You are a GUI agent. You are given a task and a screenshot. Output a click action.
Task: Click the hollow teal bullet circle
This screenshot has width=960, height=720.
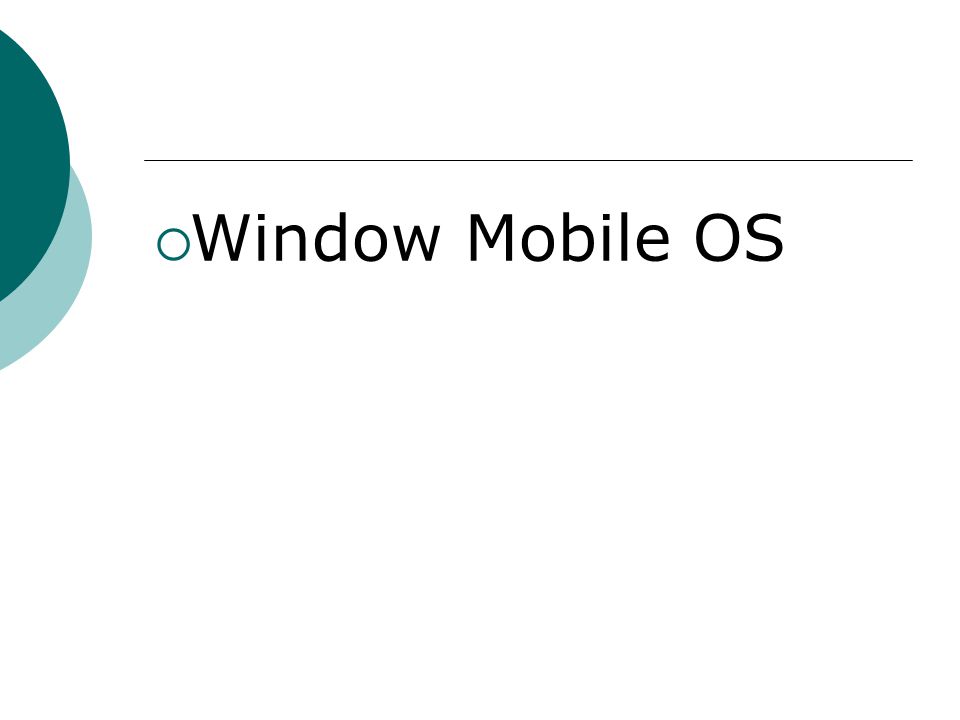click(173, 245)
